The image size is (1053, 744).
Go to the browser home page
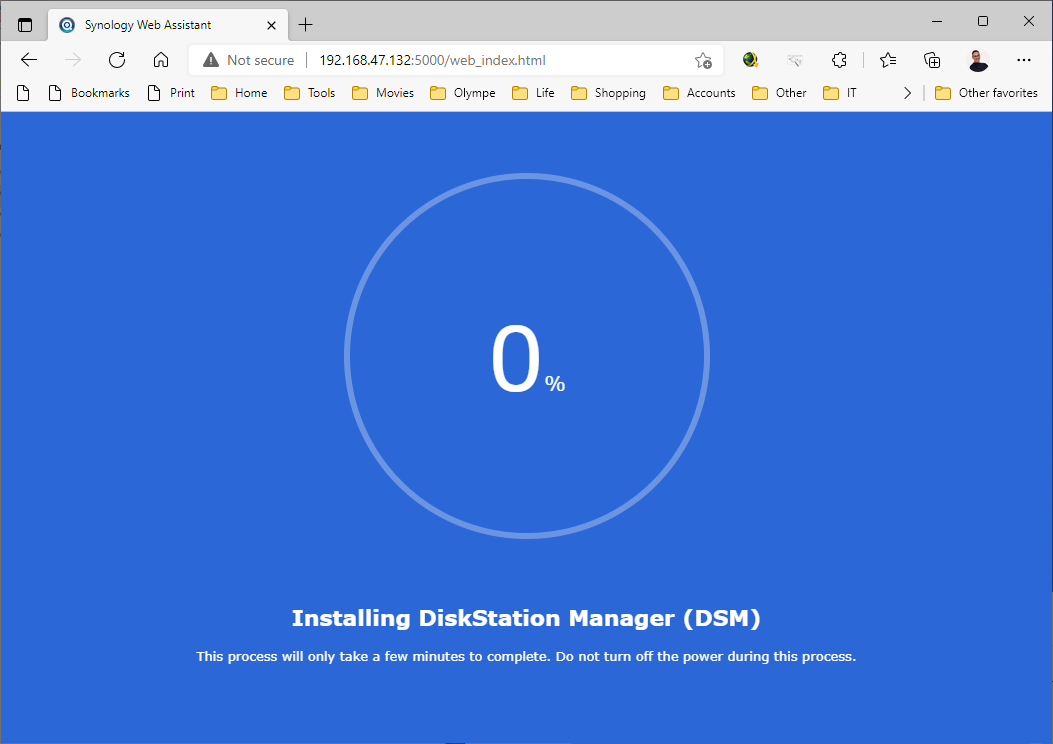161,60
